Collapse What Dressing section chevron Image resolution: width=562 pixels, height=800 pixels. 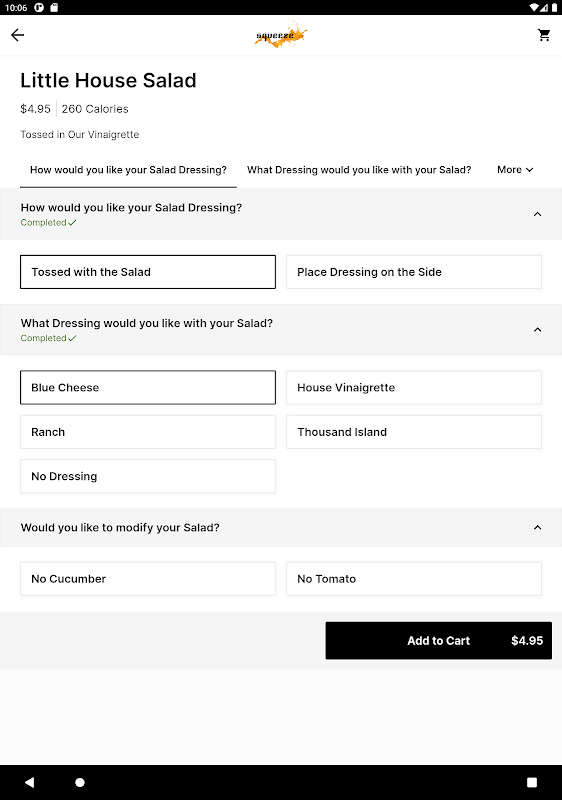538,330
